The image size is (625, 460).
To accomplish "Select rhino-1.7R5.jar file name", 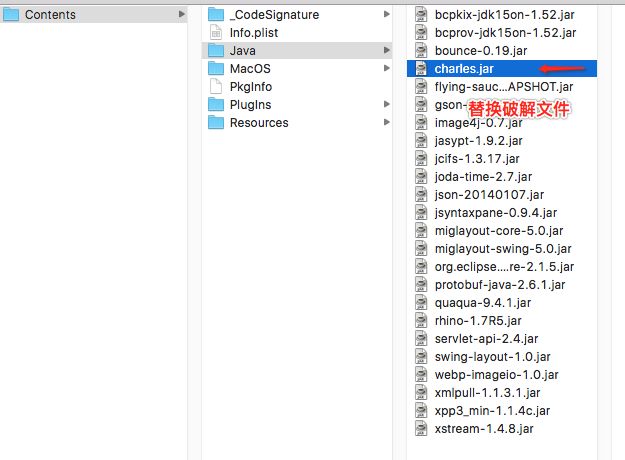I will point(478,320).
